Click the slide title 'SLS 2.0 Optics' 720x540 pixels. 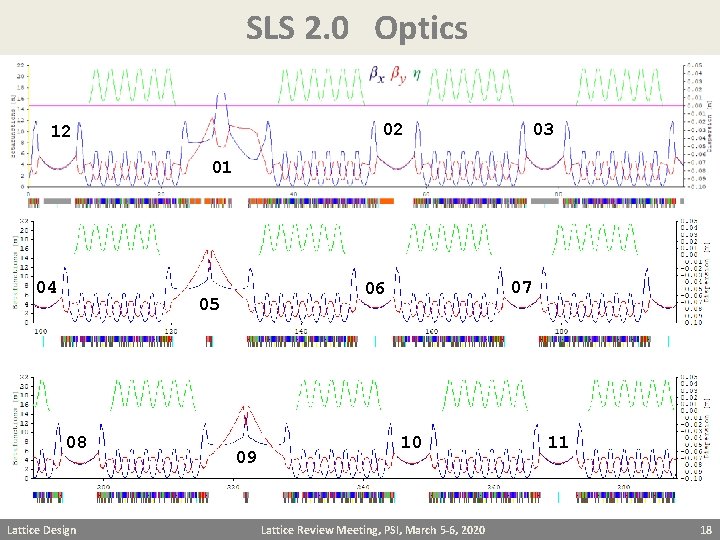[x=357, y=28]
